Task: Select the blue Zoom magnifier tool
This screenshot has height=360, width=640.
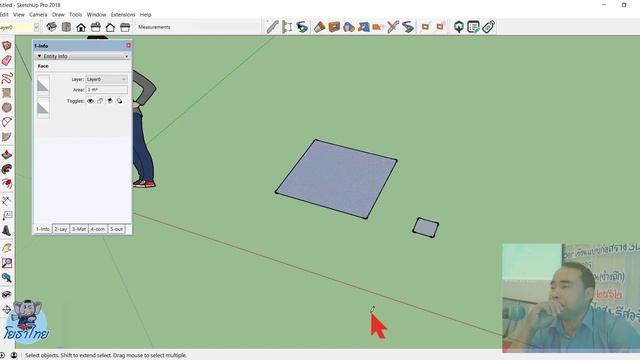Action: tap(7, 278)
